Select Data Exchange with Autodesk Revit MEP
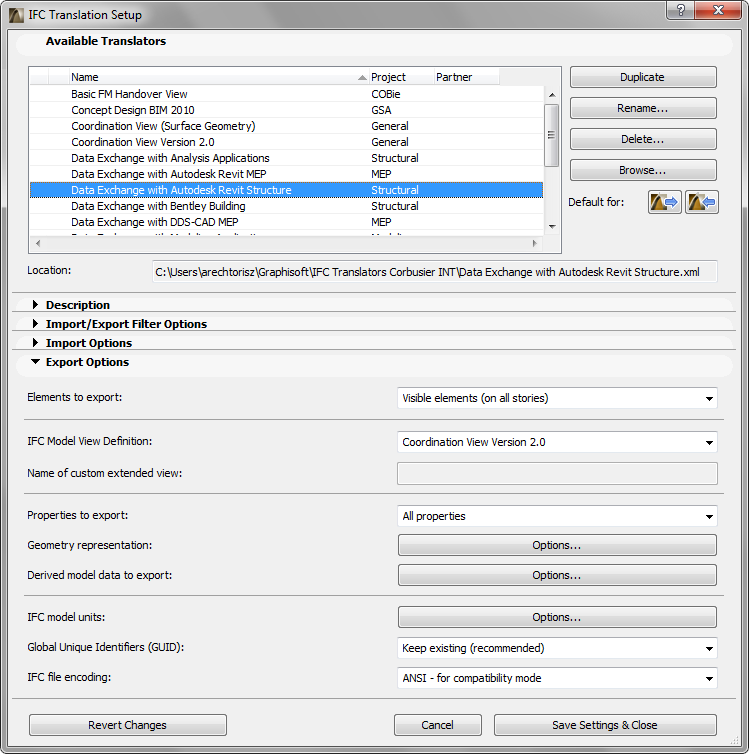 (287, 174)
